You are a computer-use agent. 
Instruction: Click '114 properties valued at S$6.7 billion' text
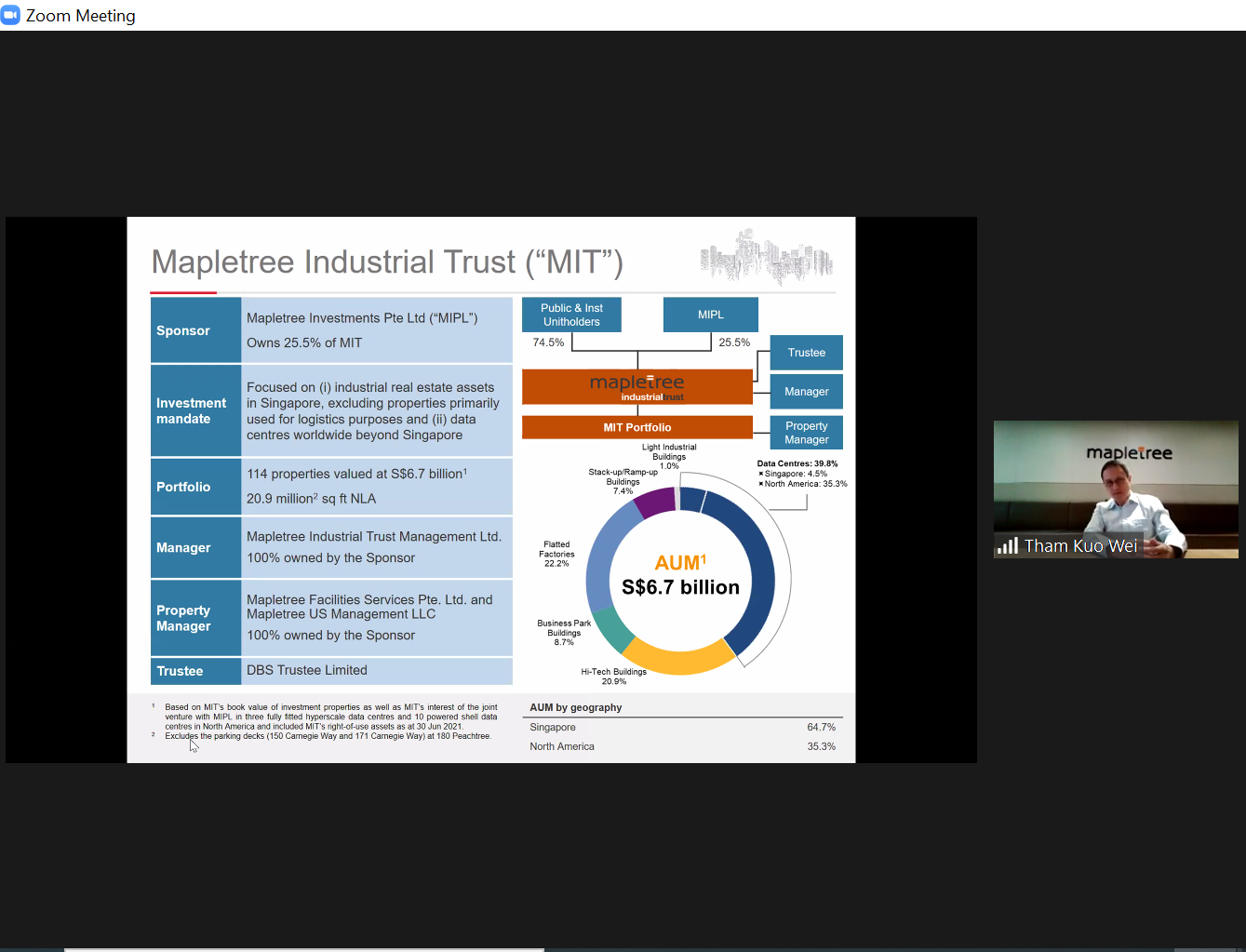click(356, 474)
